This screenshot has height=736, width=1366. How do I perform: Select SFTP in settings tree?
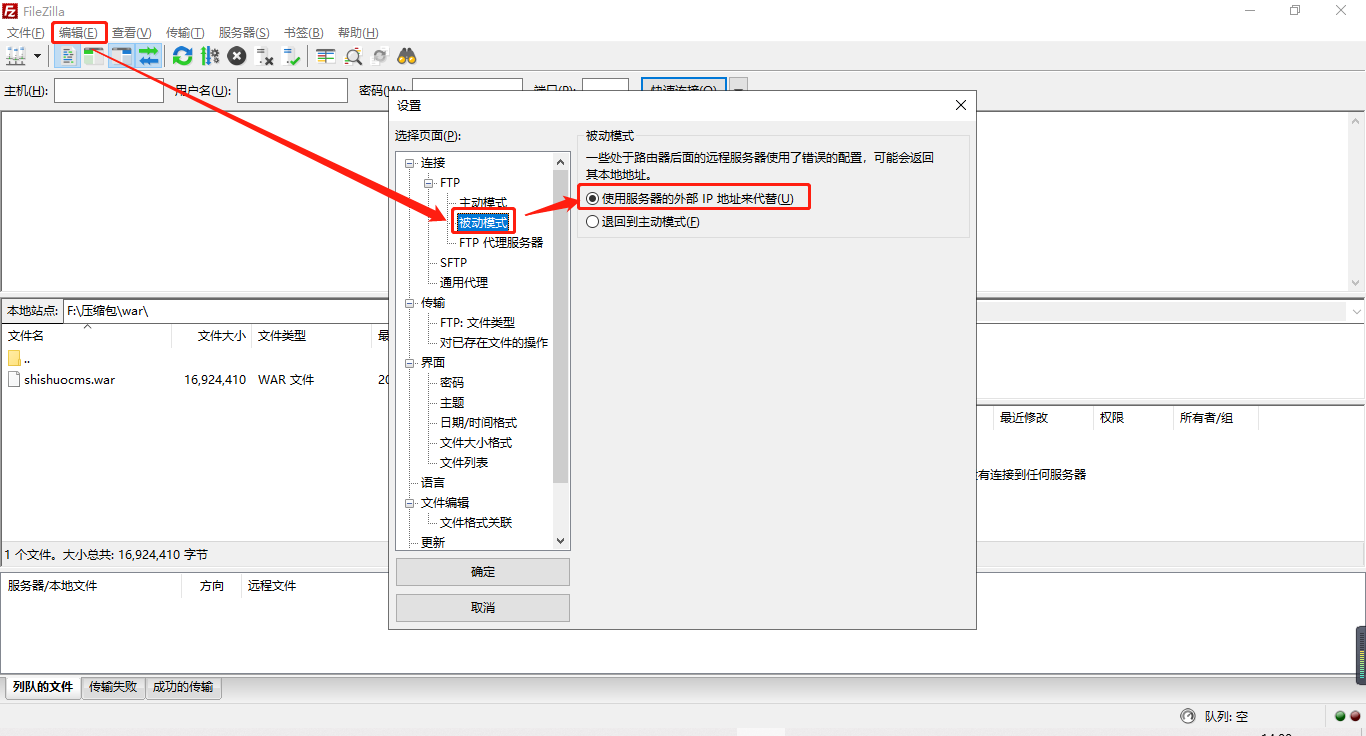[453, 262]
